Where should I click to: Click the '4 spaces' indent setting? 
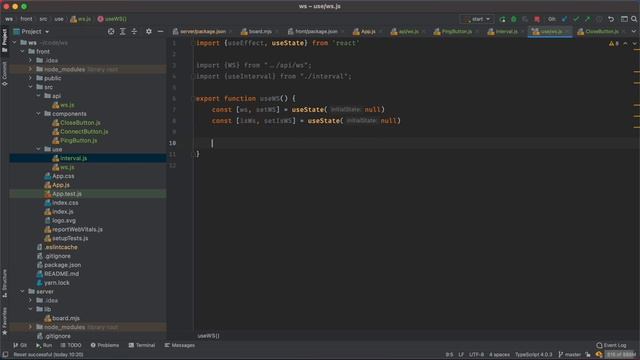coord(499,355)
